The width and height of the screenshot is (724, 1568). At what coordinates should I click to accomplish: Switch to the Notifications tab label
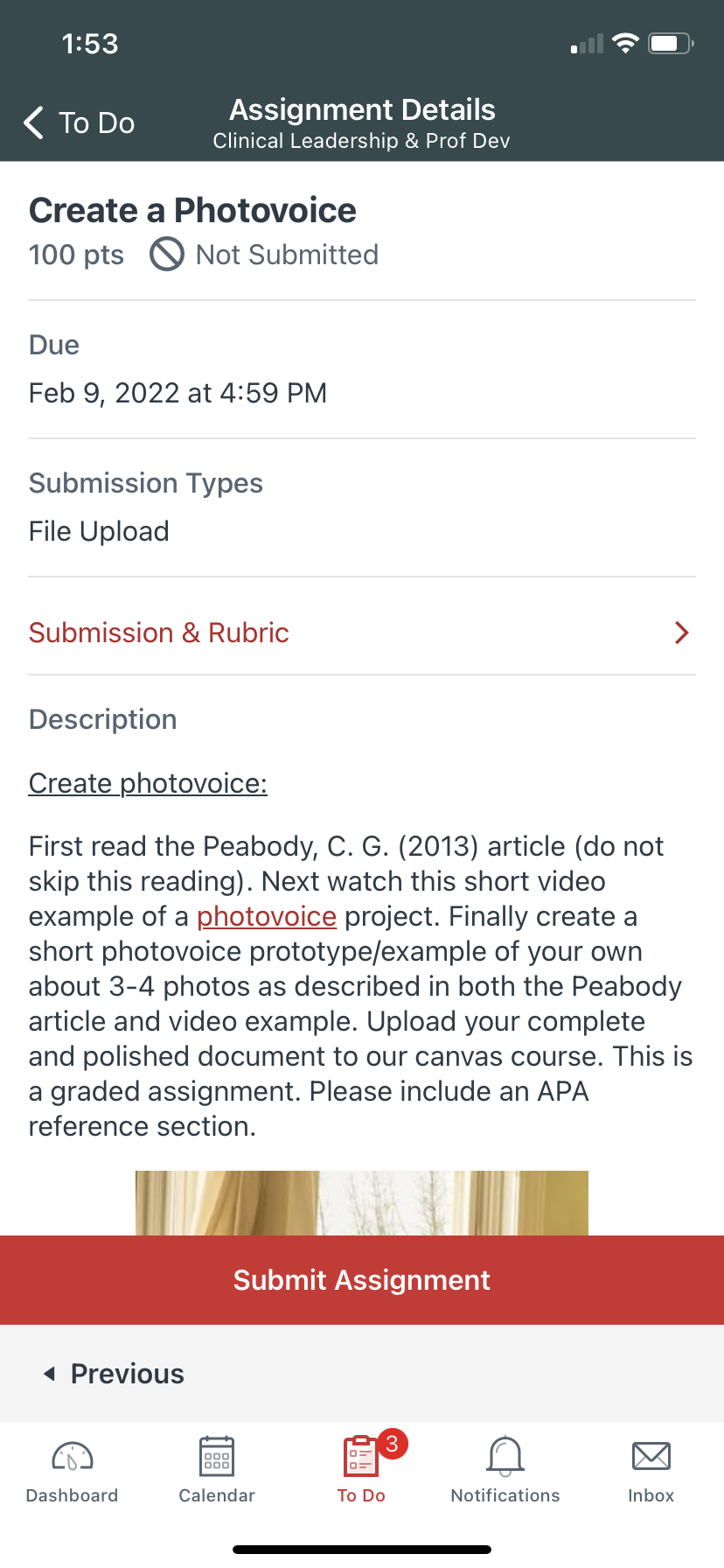(505, 1495)
